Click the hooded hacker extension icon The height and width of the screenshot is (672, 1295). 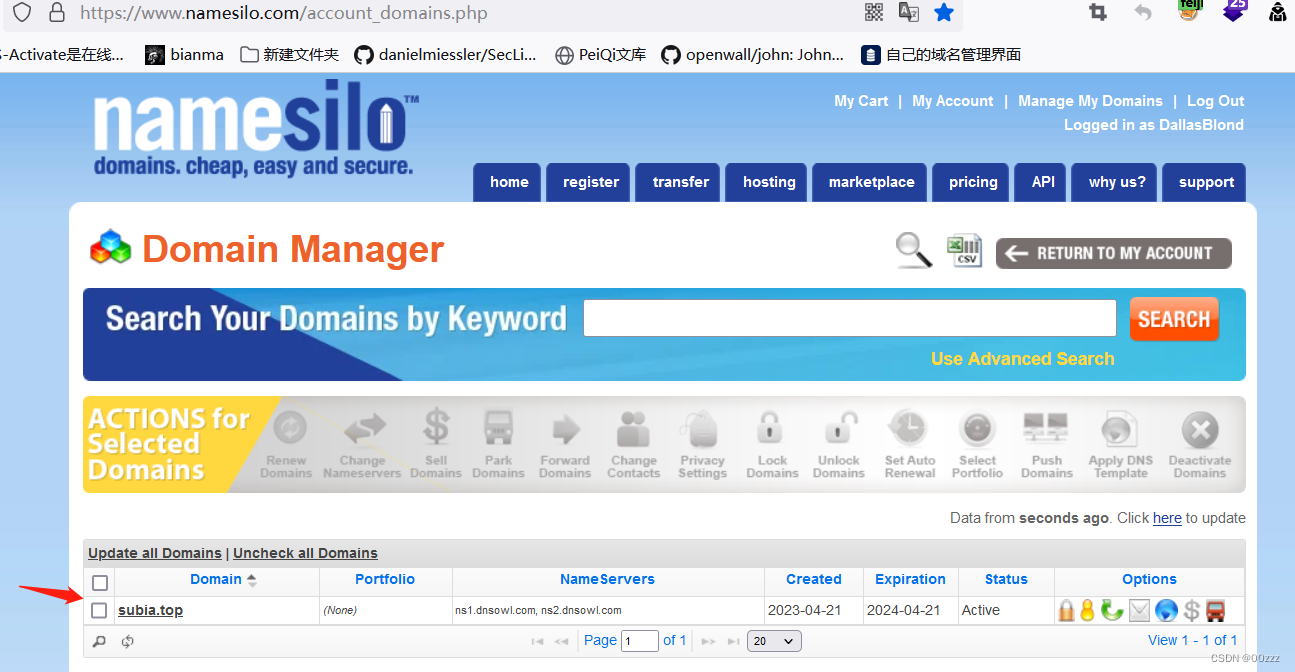1278,12
